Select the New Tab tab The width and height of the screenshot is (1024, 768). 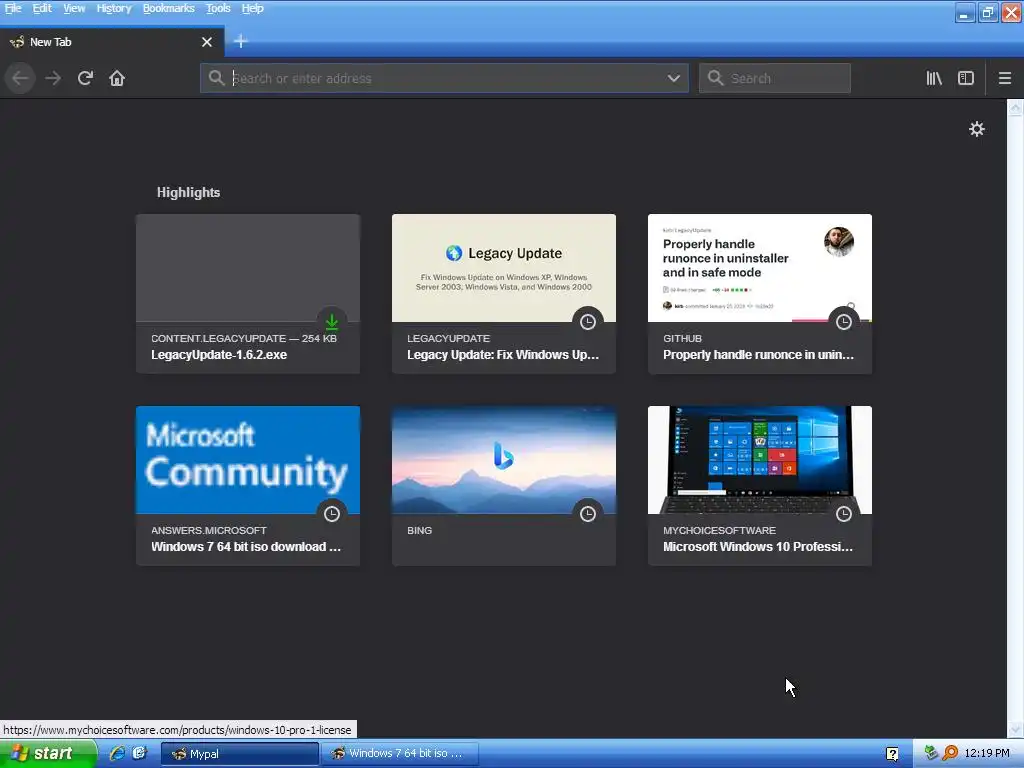tap(112, 42)
